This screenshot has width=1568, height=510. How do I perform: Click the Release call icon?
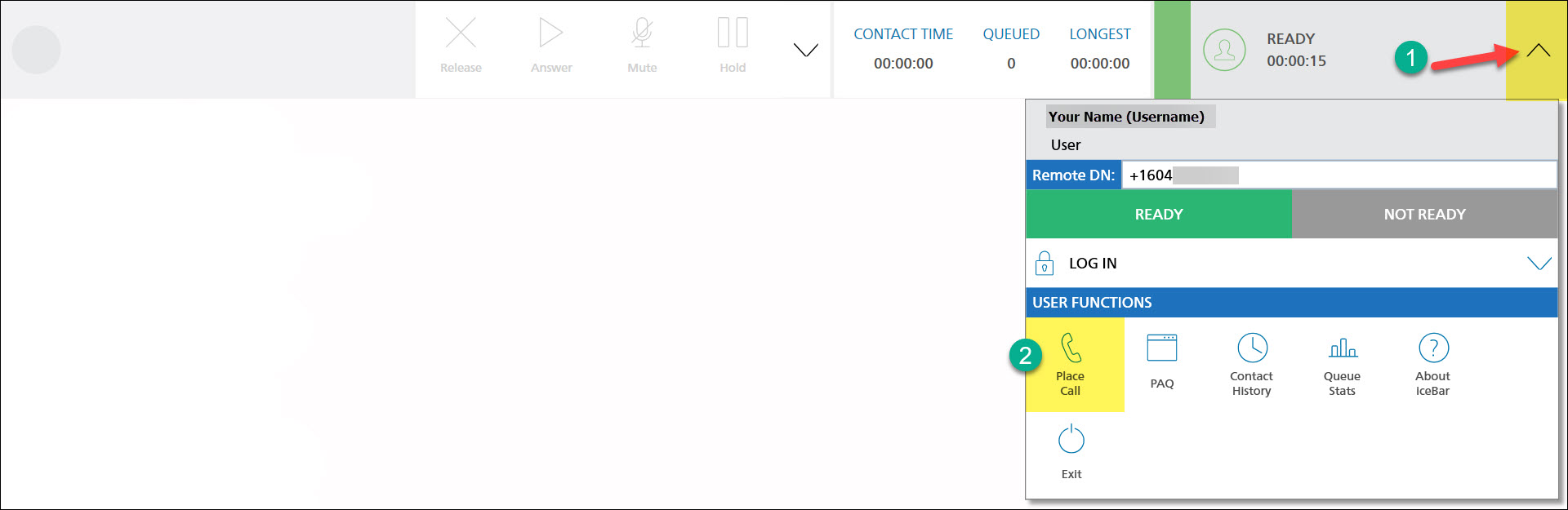[x=461, y=33]
